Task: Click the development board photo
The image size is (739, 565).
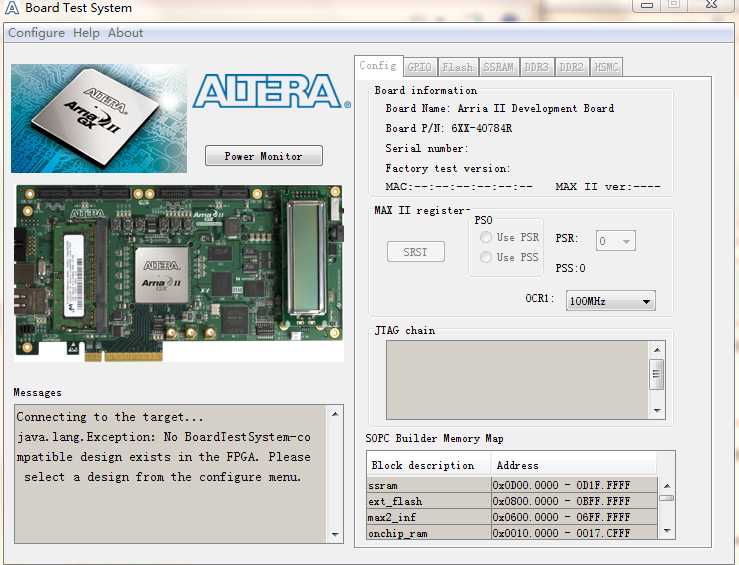Action: [179, 273]
